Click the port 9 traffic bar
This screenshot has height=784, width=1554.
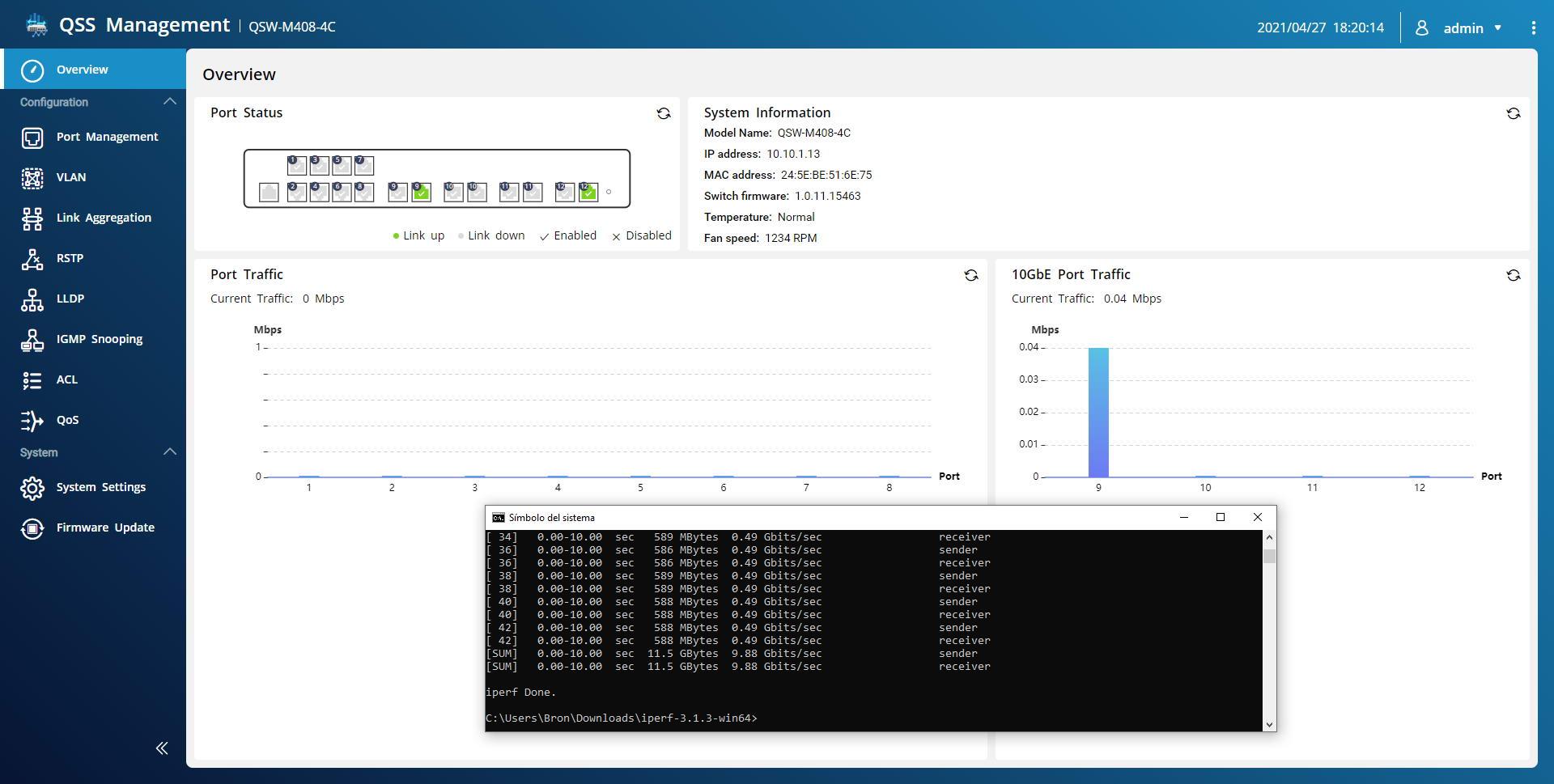(x=1098, y=413)
